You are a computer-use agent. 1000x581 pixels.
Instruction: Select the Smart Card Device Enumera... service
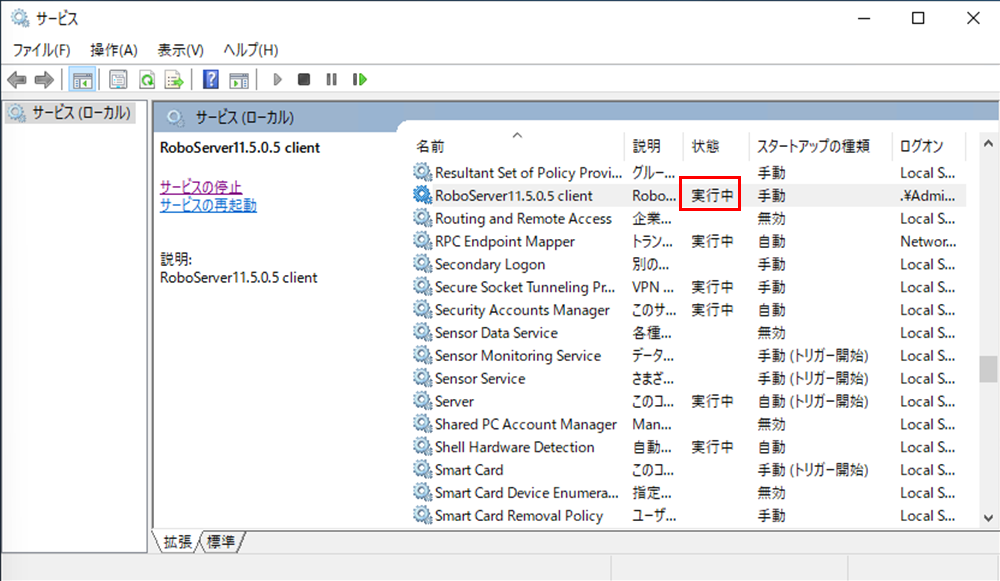point(527,493)
